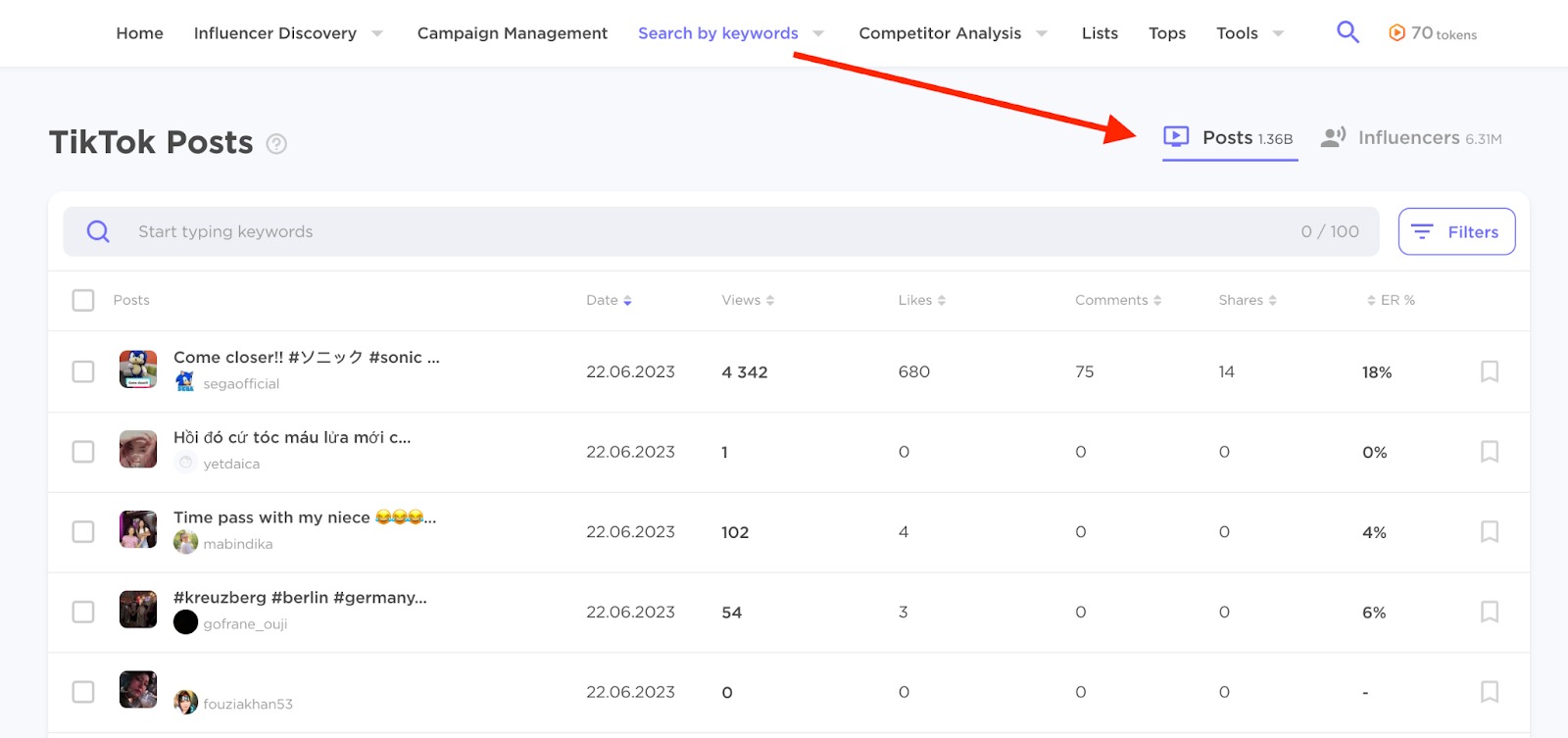Viewport: 1568px width, 738px height.
Task: Switch to the Influencers 6.31M tab
Action: (x=1411, y=138)
